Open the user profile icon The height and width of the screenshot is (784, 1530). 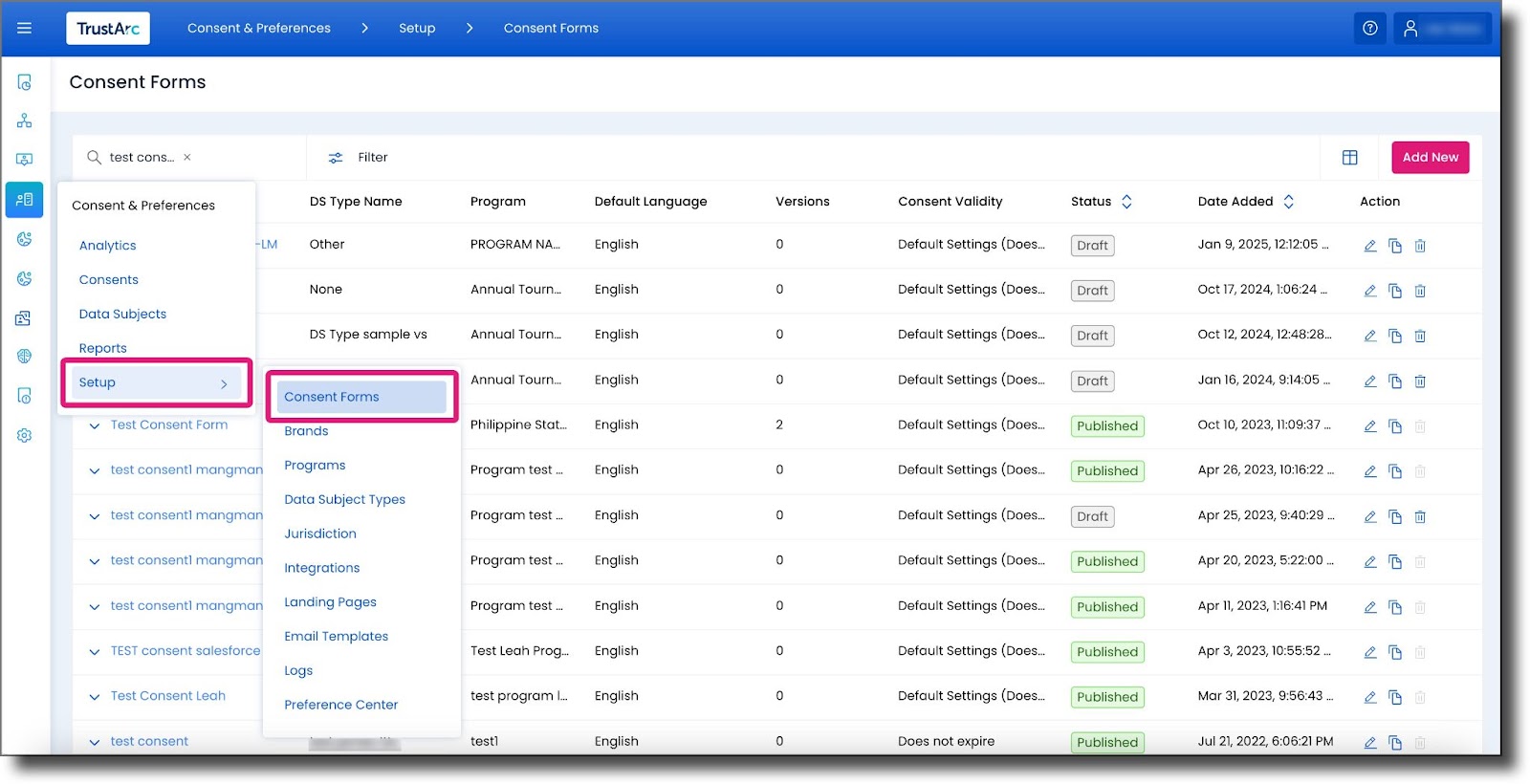[1410, 29]
